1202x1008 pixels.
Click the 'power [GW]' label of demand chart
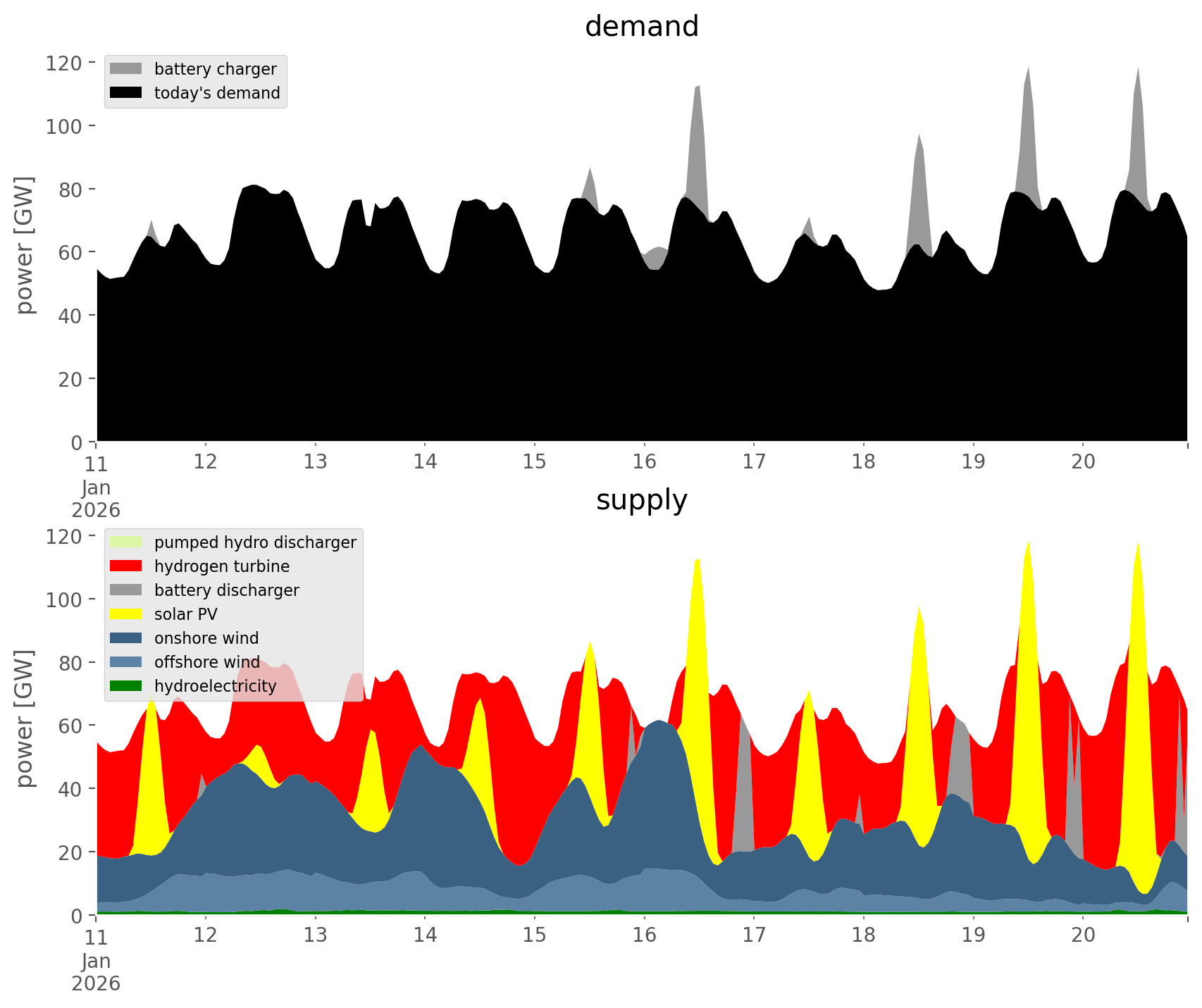point(25,245)
